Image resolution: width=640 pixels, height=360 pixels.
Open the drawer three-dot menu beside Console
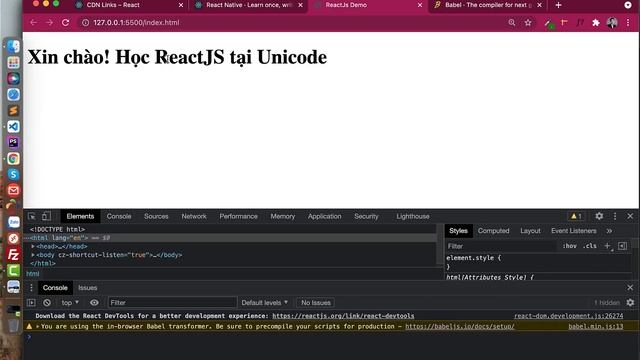[31, 288]
